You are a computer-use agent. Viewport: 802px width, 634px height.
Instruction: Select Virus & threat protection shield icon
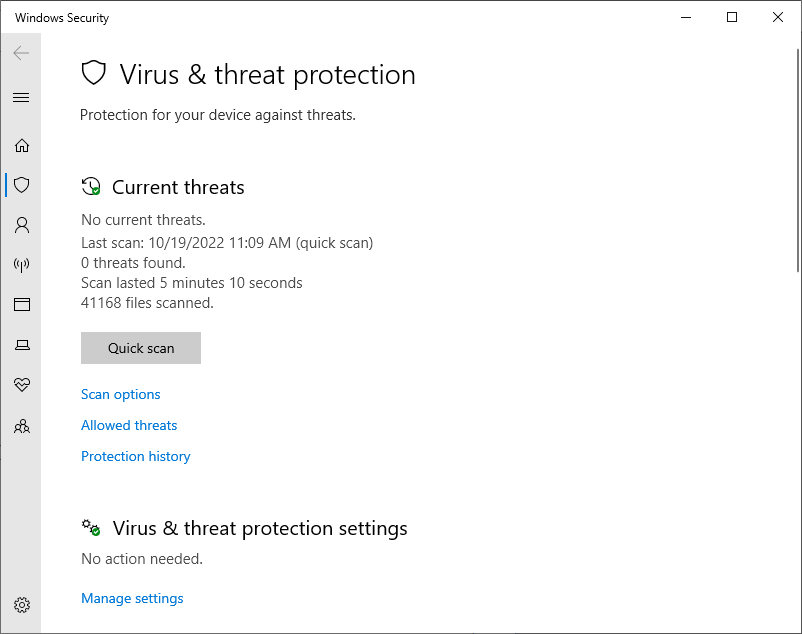21,185
